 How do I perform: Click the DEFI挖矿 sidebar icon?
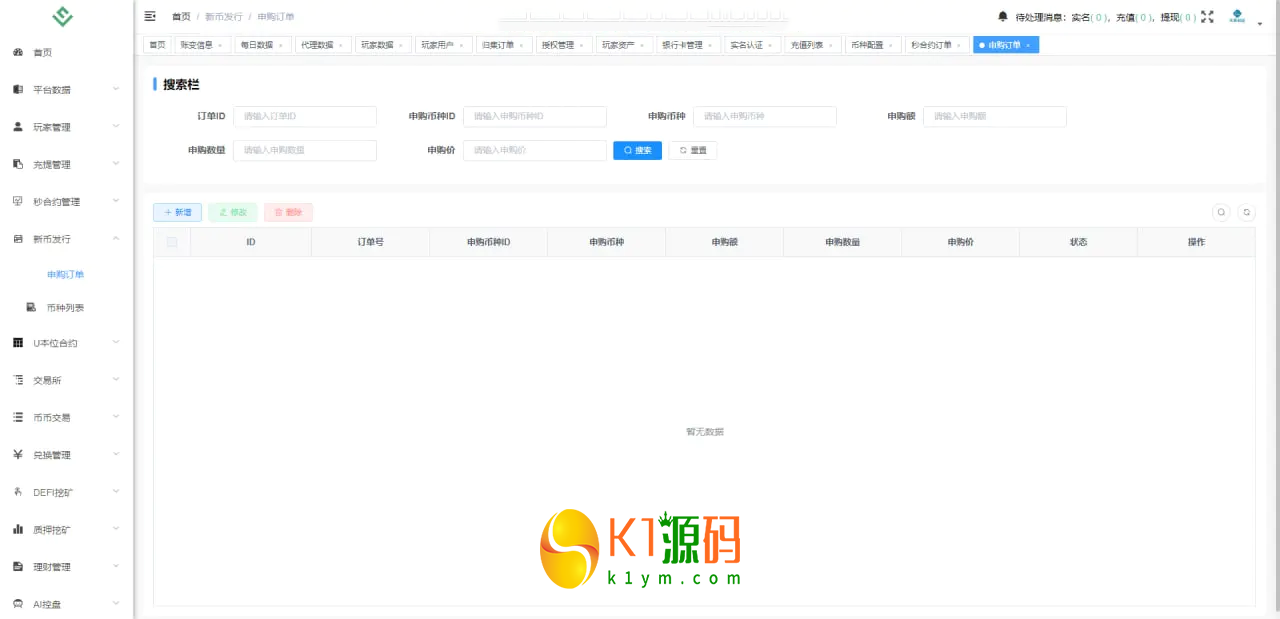pyautogui.click(x=18, y=492)
